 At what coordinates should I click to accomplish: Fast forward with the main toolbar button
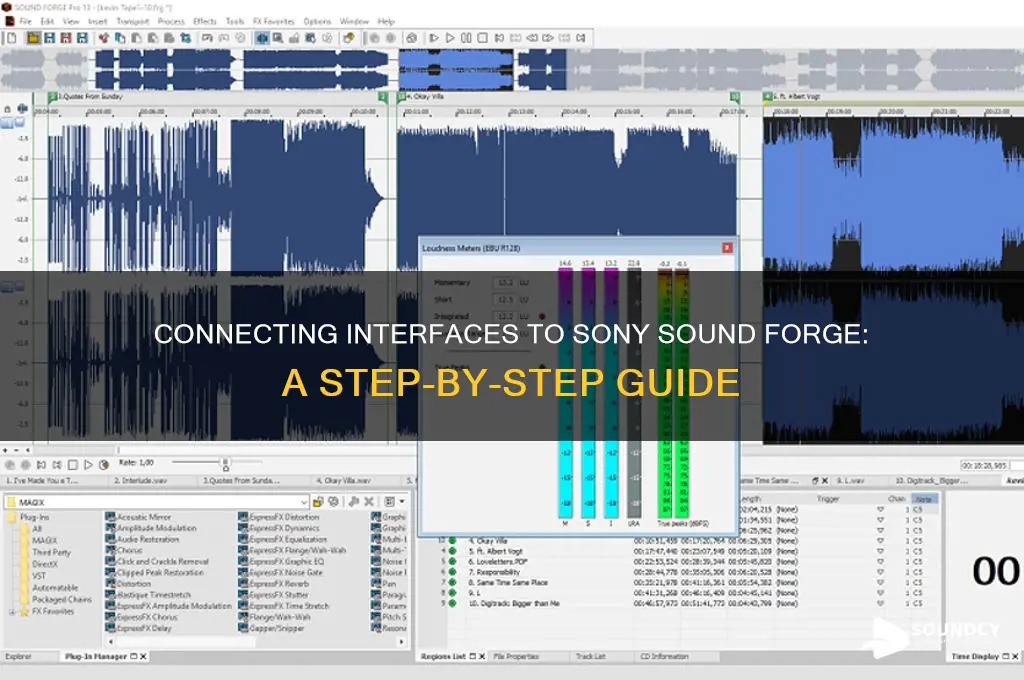coord(549,38)
